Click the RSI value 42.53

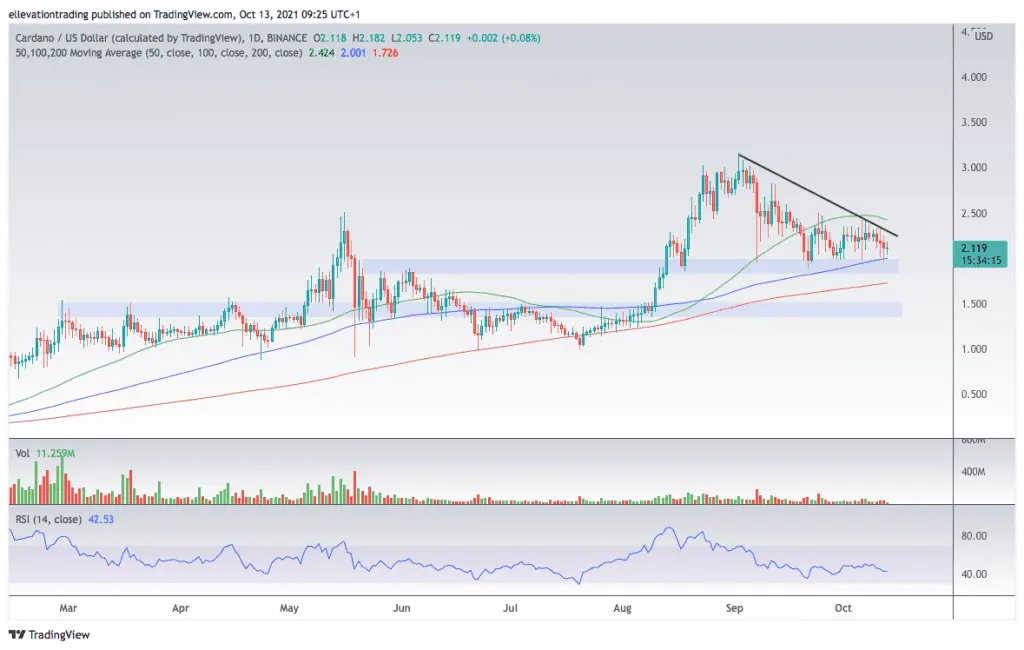101,519
